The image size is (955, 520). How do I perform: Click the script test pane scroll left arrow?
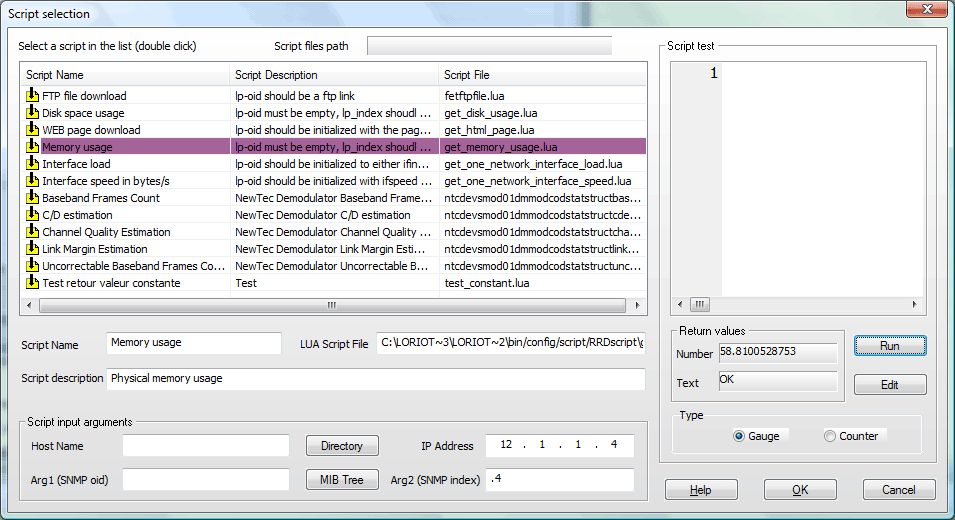pyautogui.click(x=680, y=304)
